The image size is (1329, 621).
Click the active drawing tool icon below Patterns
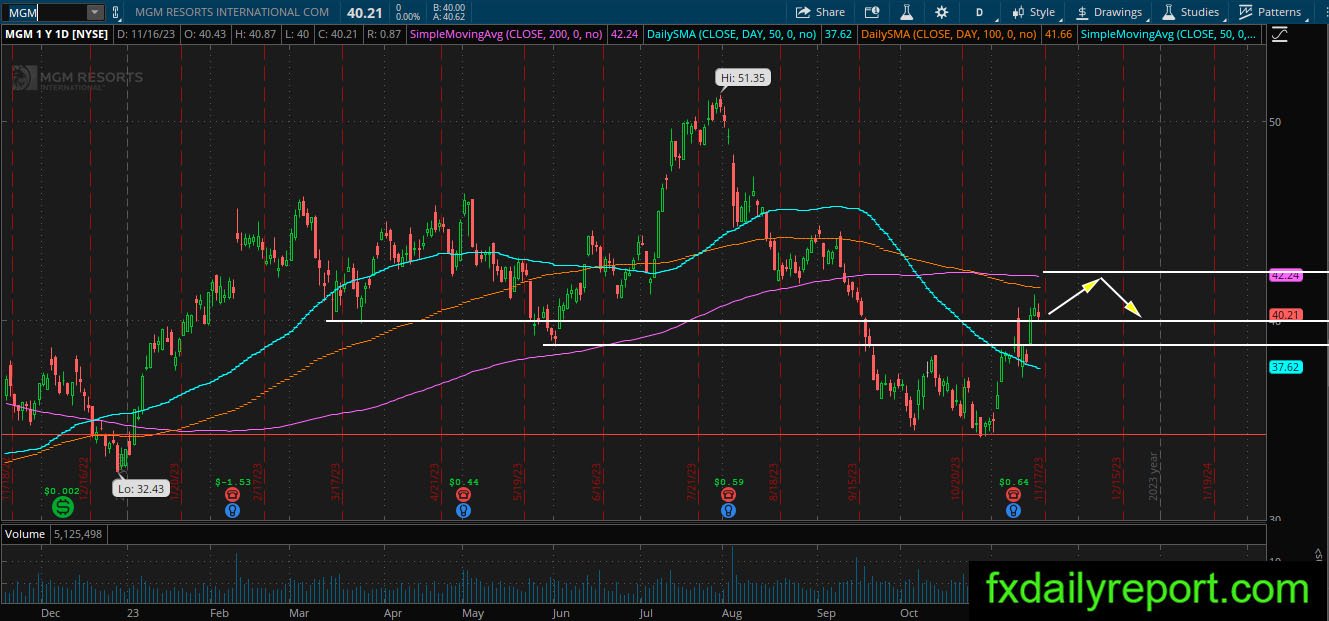coord(1280,33)
